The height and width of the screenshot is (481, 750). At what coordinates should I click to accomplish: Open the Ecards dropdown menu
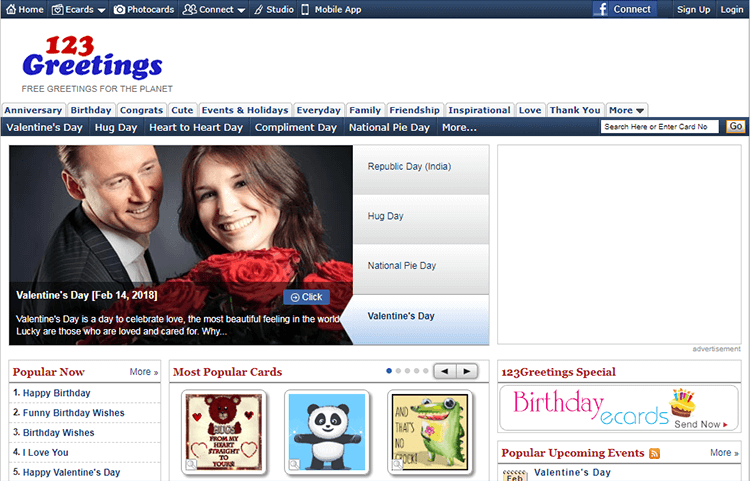pos(78,10)
